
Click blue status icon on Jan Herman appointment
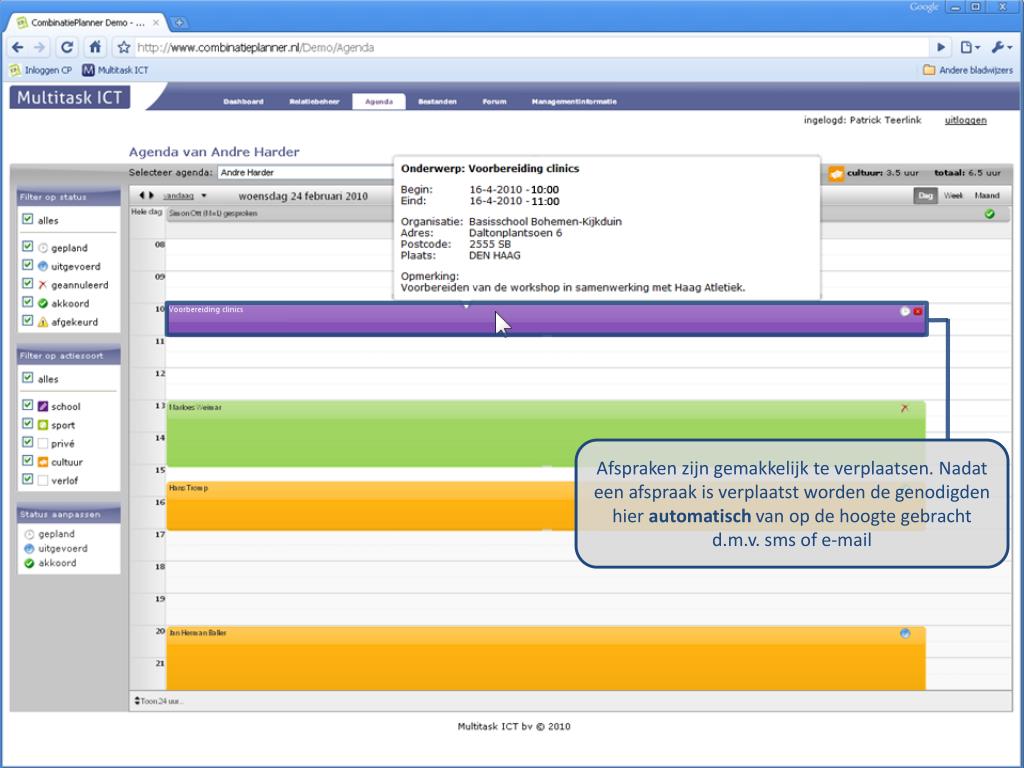point(905,633)
